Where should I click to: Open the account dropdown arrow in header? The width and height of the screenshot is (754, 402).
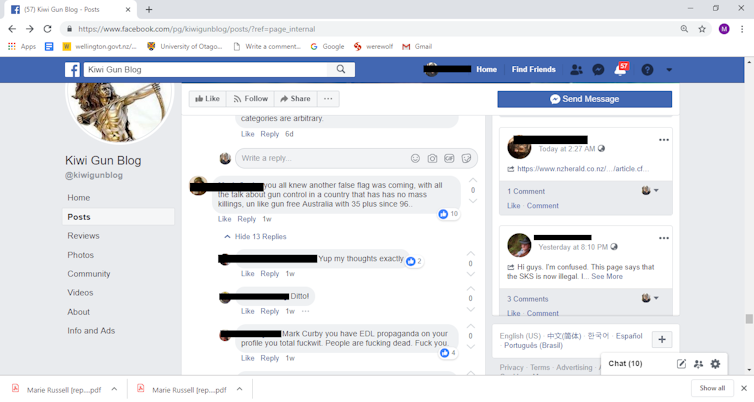click(x=669, y=70)
